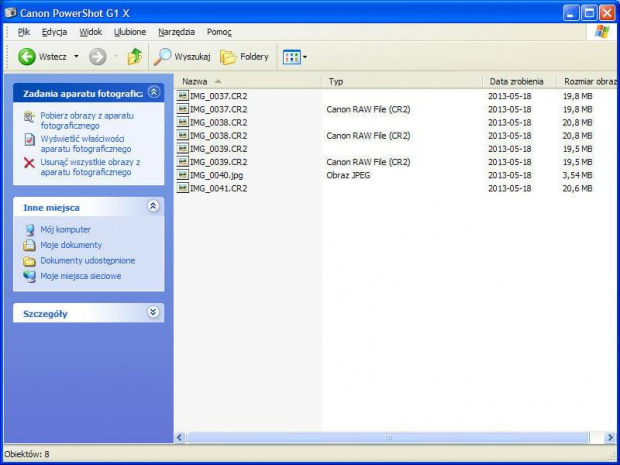
Task: Open Moje dokumenty link
Action: pos(71,245)
